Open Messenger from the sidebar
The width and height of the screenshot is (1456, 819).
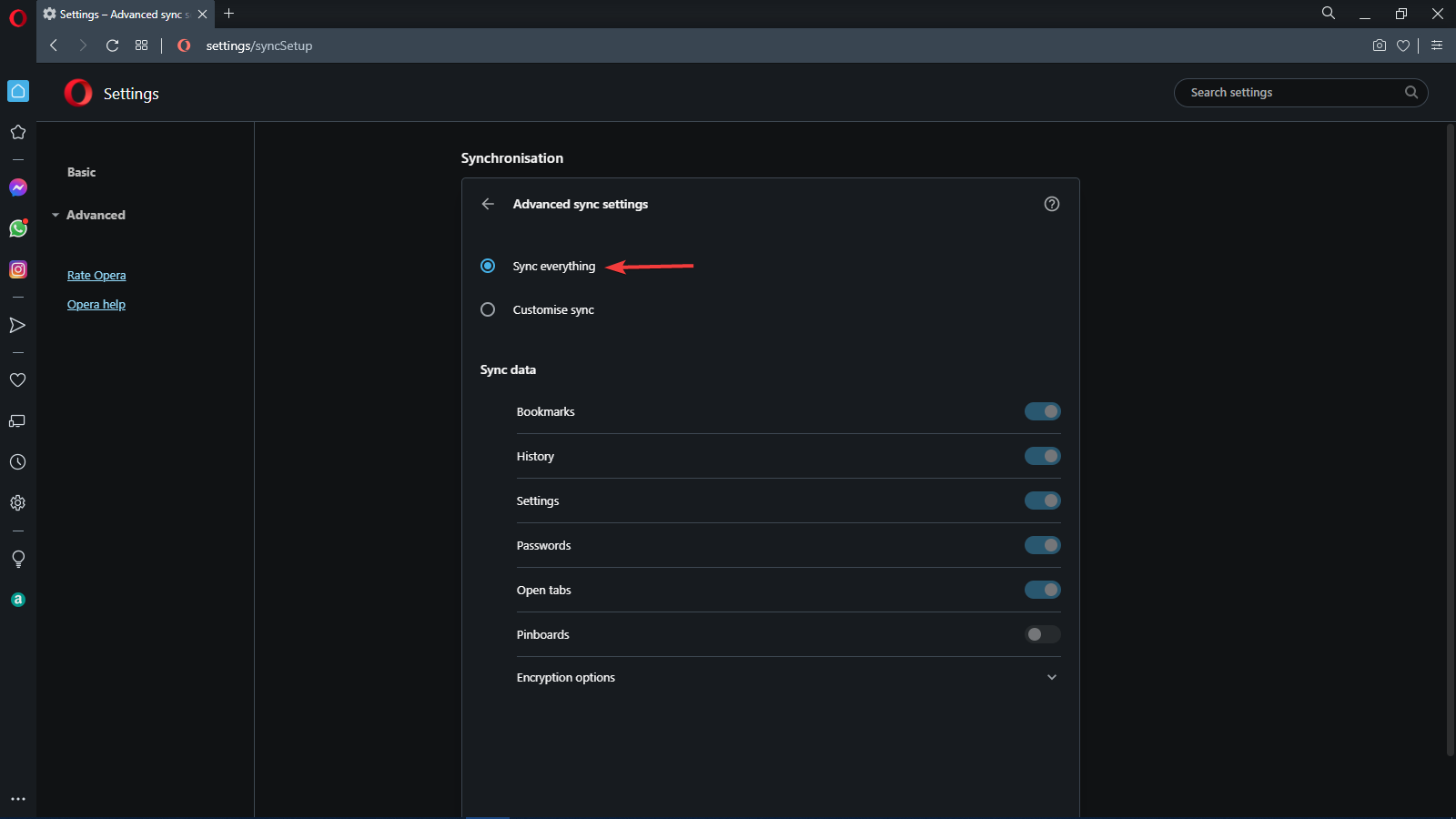pos(18,187)
